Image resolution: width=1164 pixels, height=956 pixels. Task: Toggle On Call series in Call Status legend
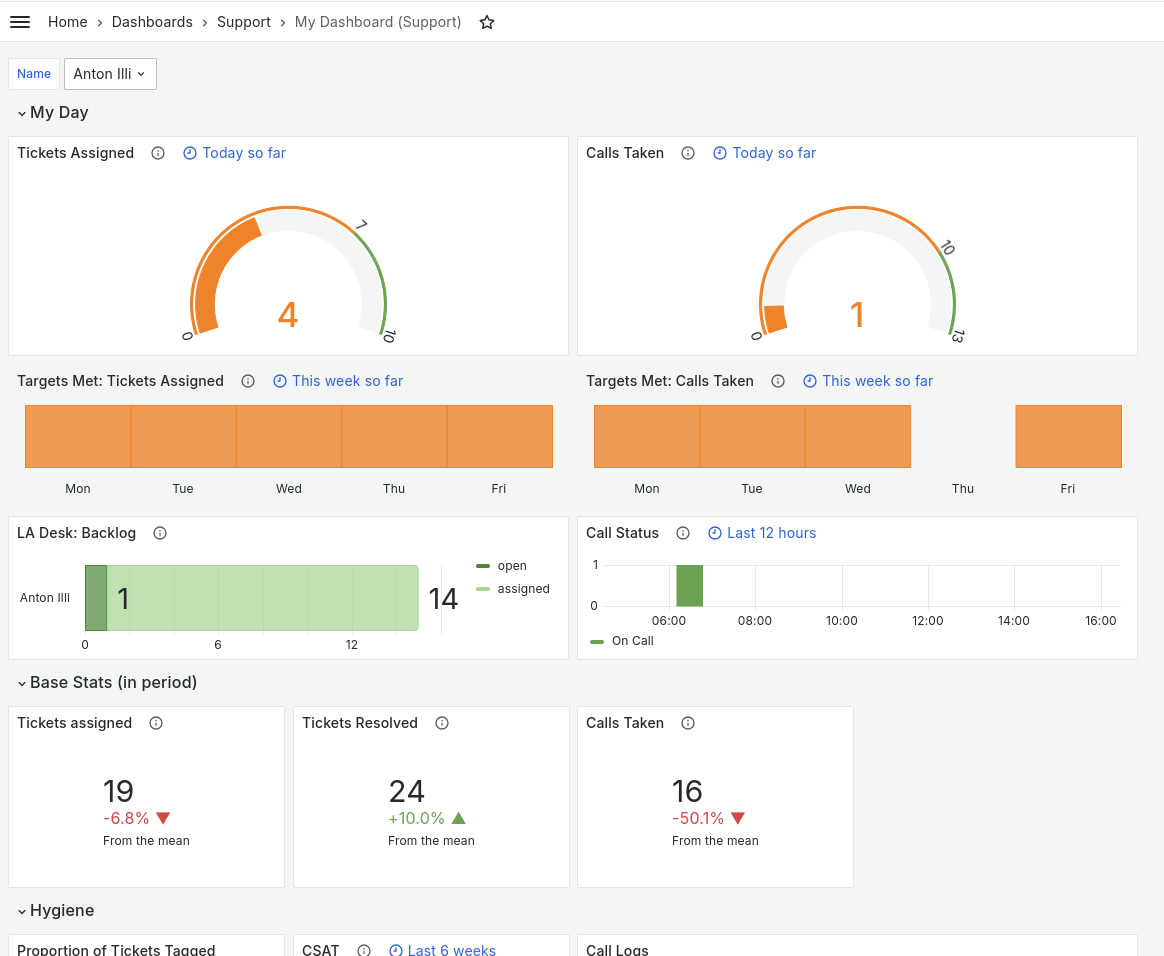632,641
